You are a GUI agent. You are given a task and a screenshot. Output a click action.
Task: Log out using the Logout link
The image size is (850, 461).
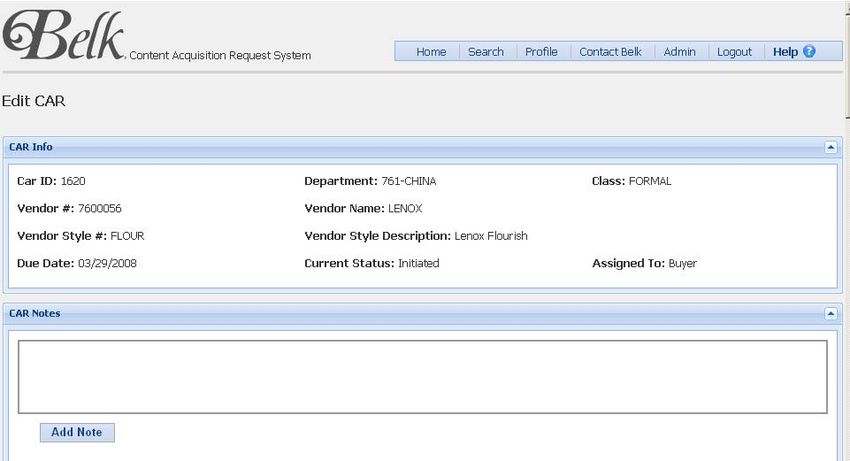tap(735, 52)
